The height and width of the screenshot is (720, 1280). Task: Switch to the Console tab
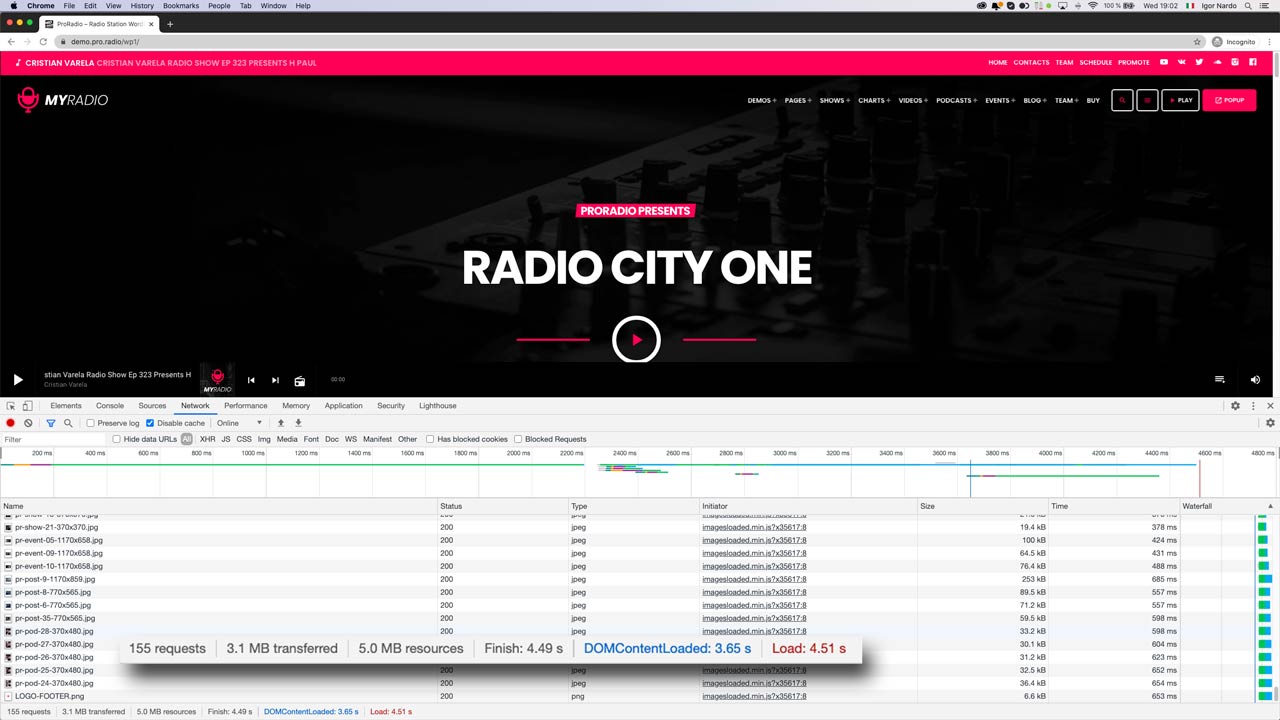[110, 406]
